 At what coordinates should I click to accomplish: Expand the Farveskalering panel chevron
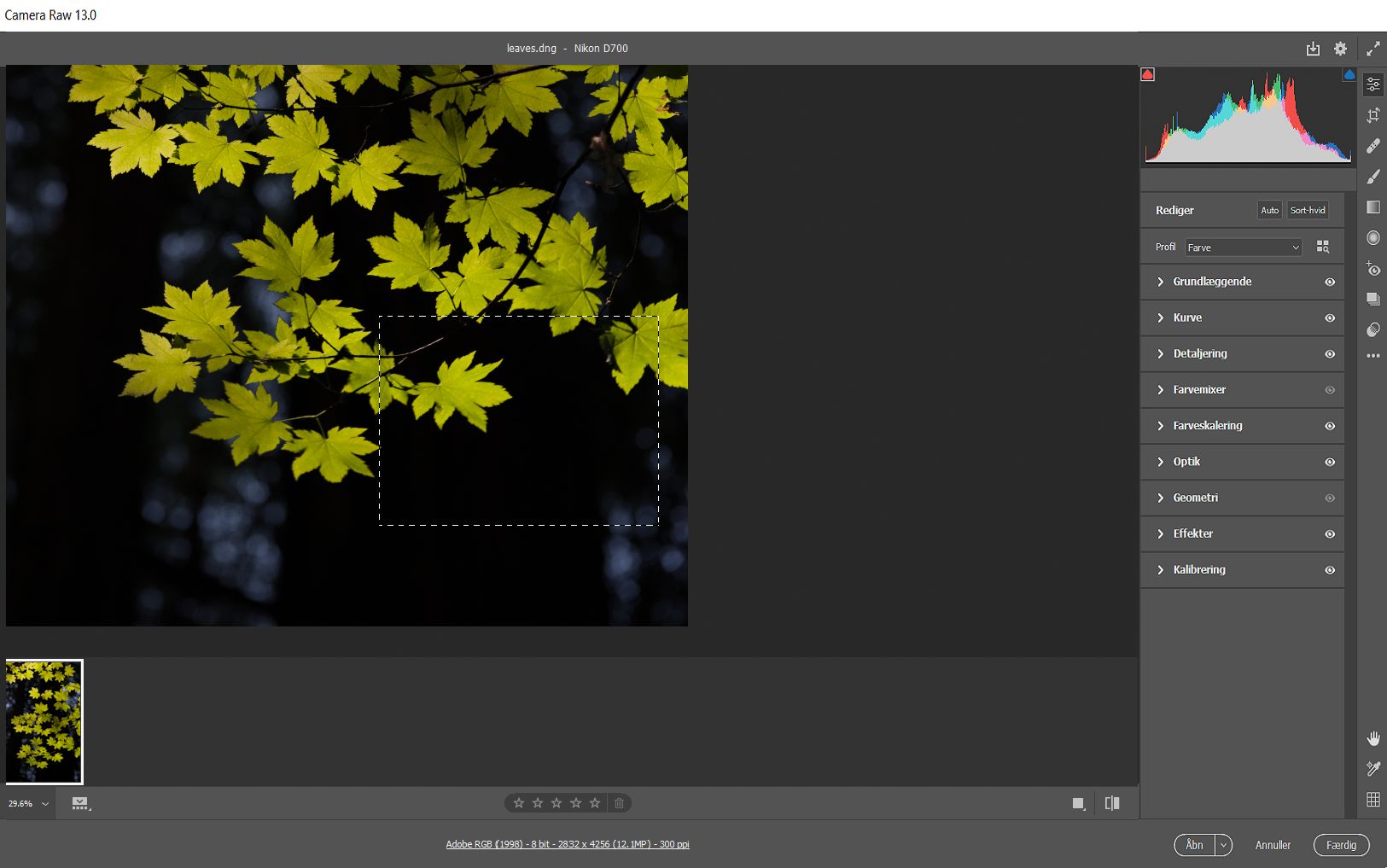[1160, 426]
